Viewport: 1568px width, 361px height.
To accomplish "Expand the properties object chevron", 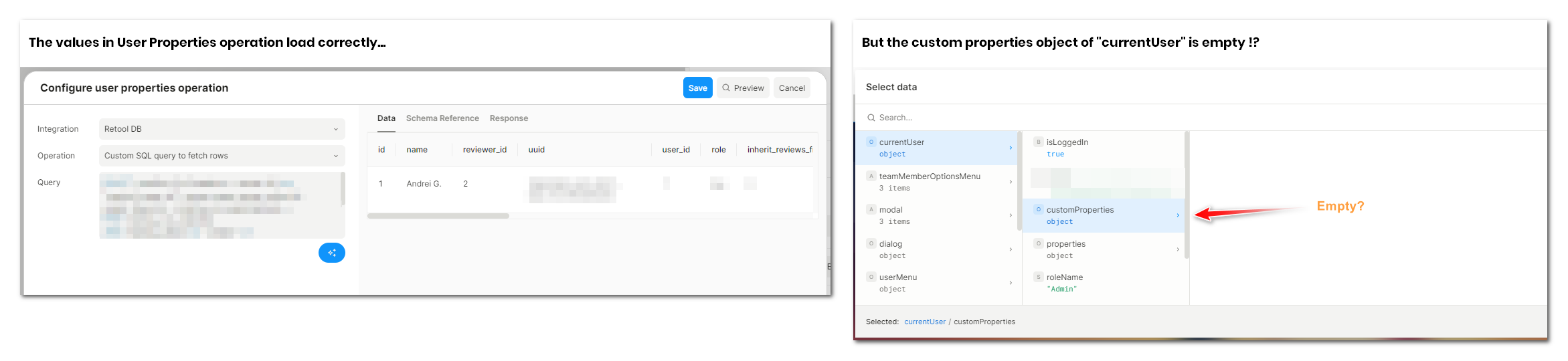I will coord(1177,249).
